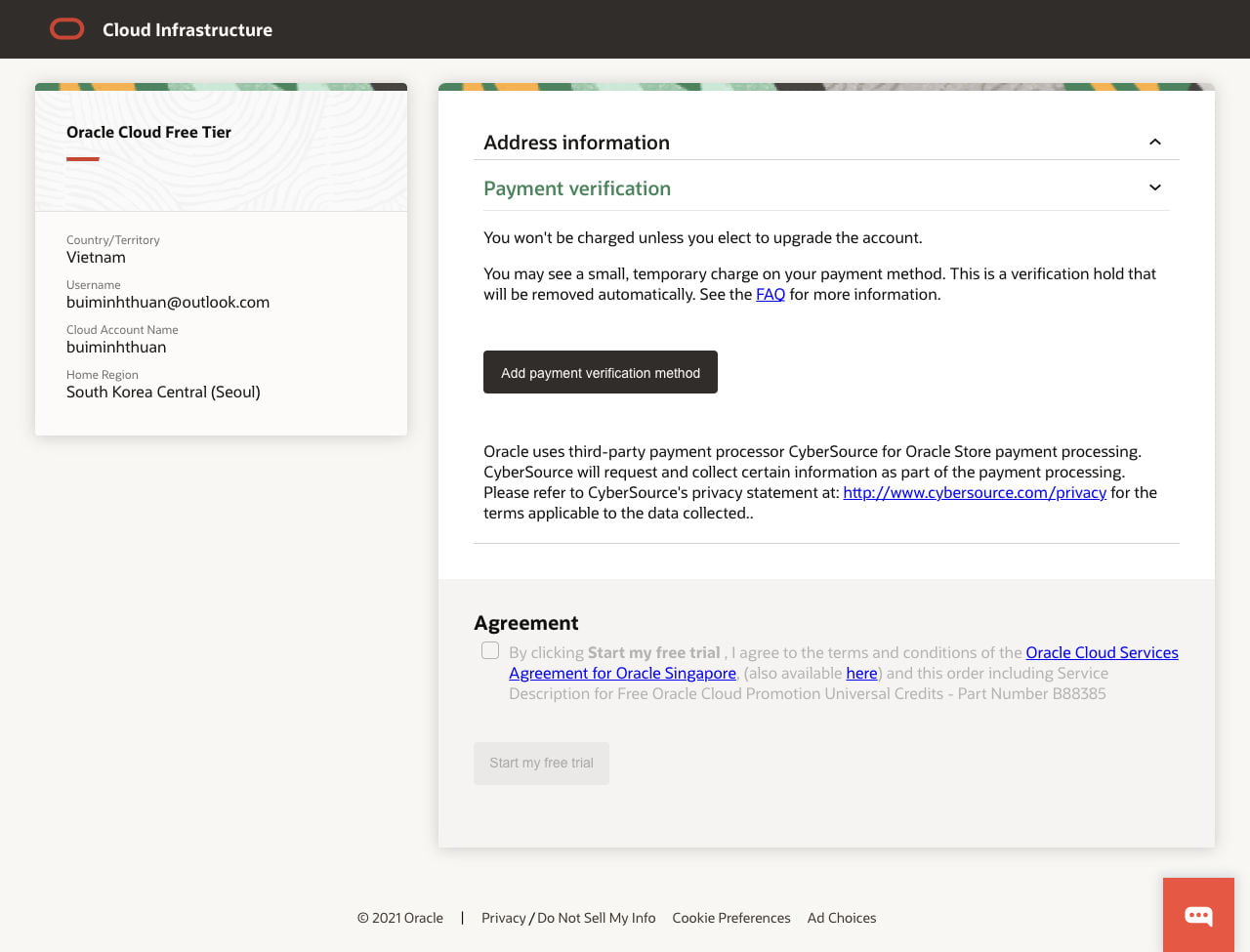Collapse the Address information chevron
The width and height of the screenshot is (1250, 952).
1155,142
